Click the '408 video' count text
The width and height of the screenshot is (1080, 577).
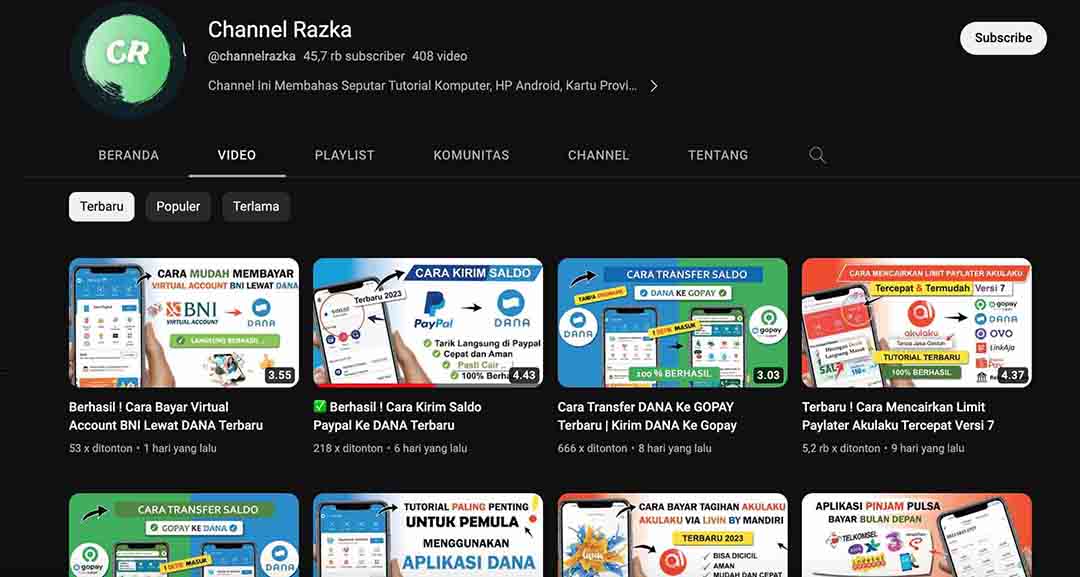click(439, 56)
